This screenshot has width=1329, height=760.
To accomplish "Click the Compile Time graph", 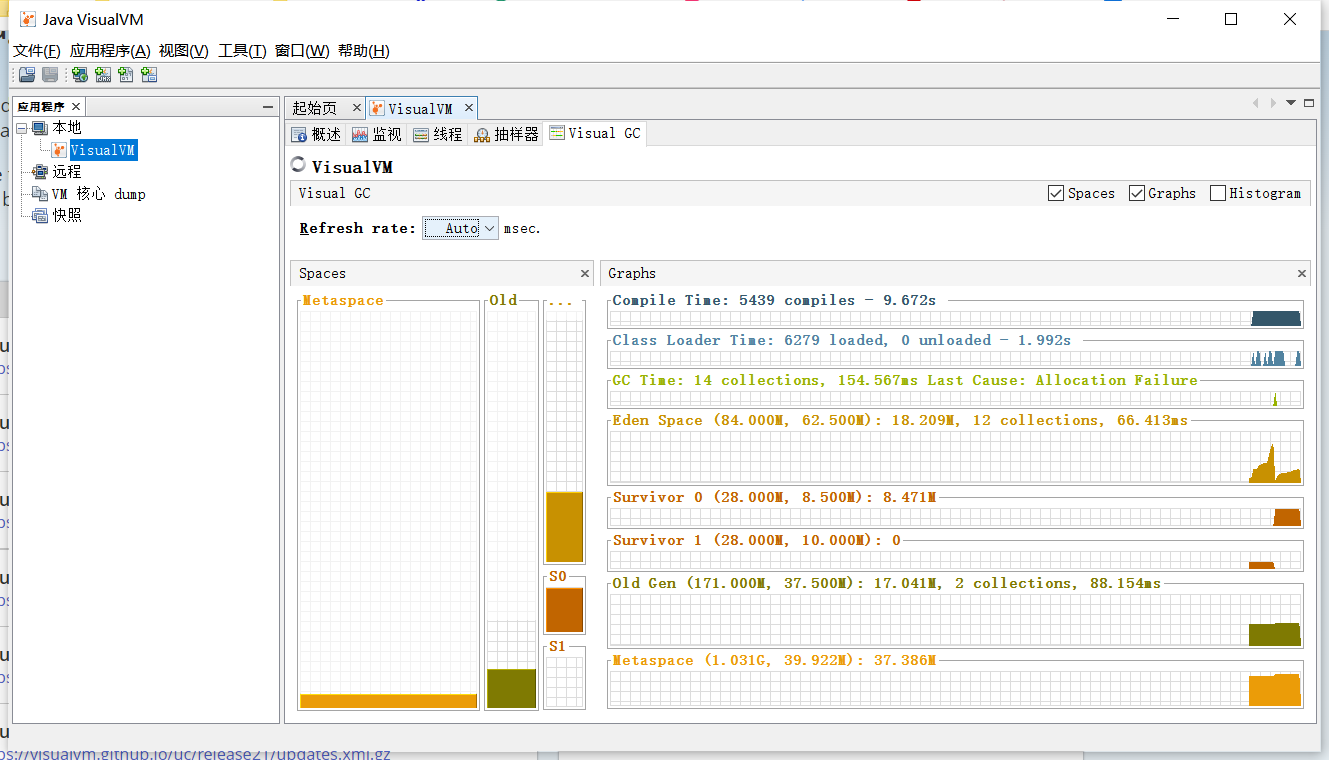I will 955,318.
